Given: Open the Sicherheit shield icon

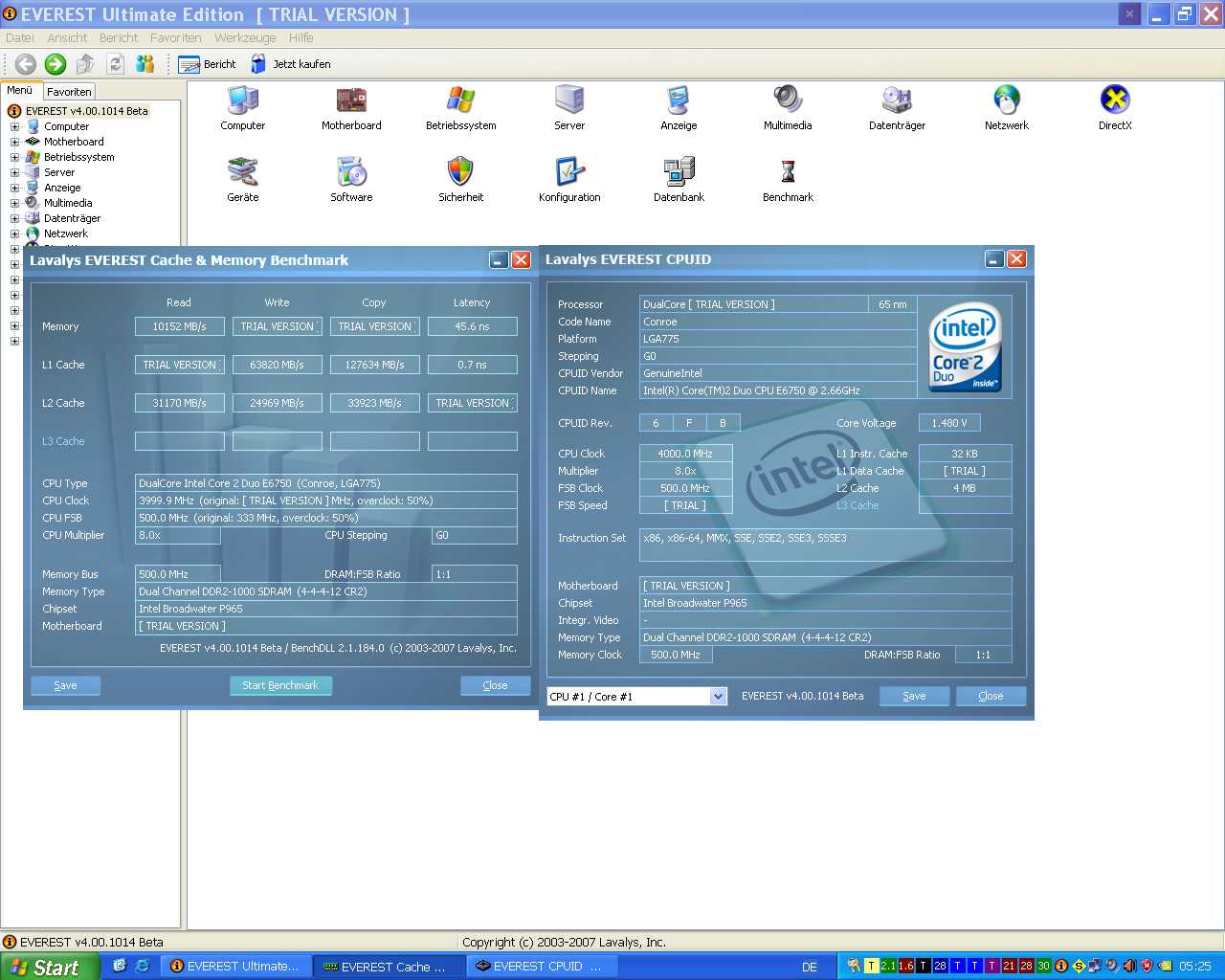Looking at the screenshot, I should click(x=461, y=179).
